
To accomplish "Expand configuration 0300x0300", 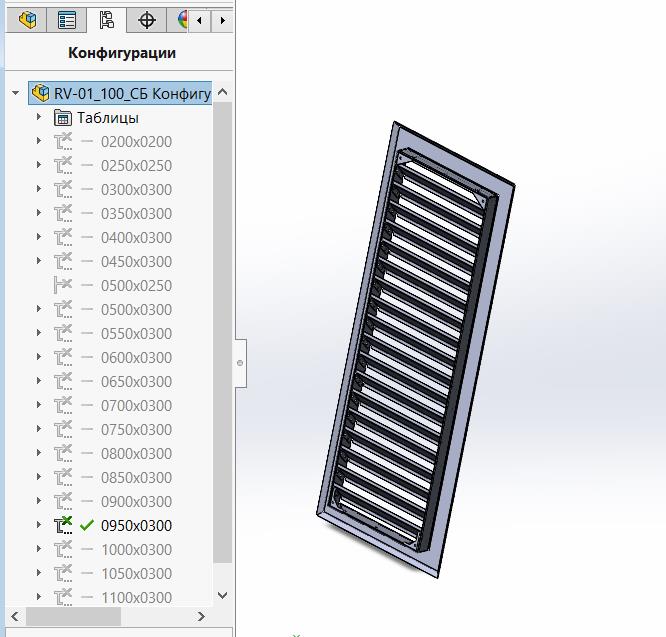I will tap(39, 188).
